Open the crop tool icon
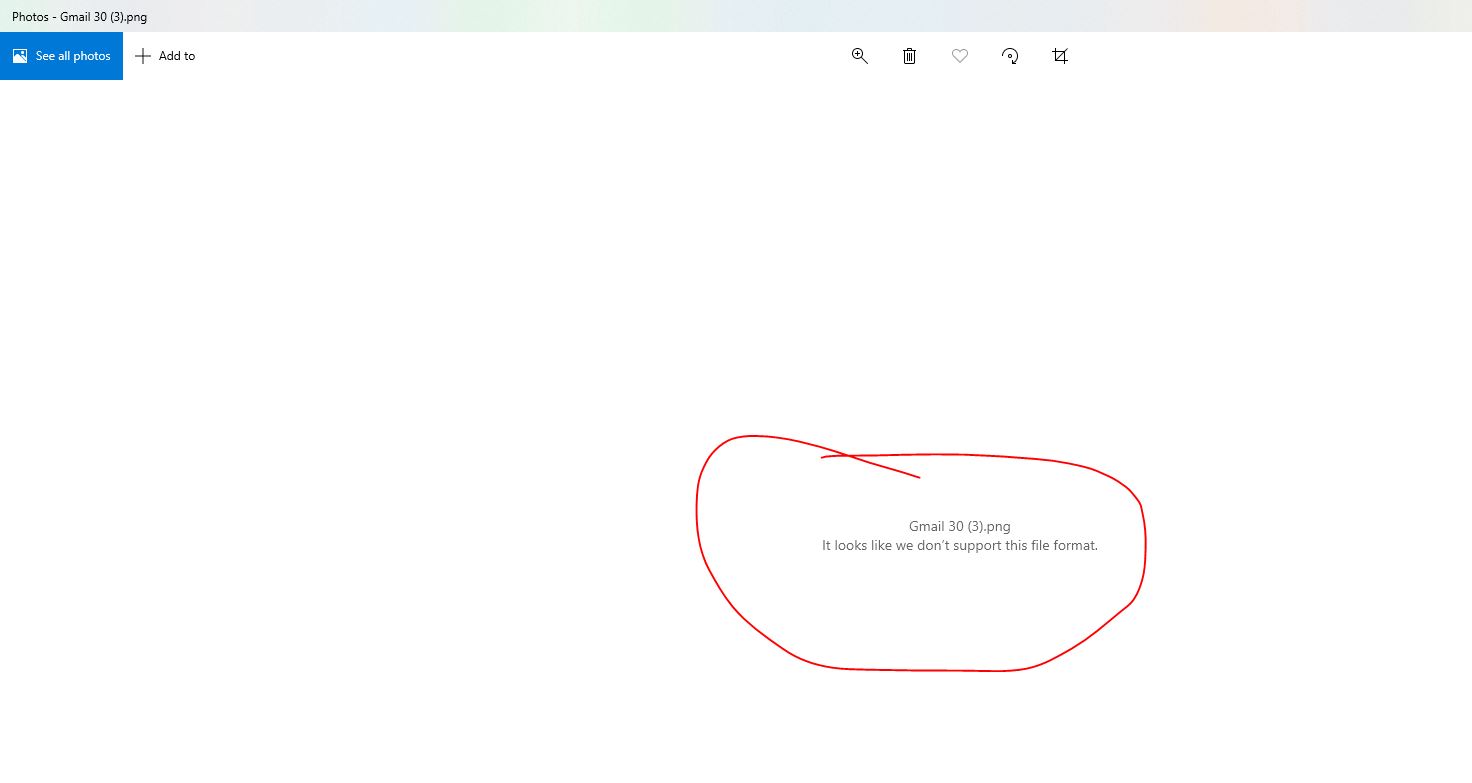The height and width of the screenshot is (783, 1472). [x=1060, y=56]
